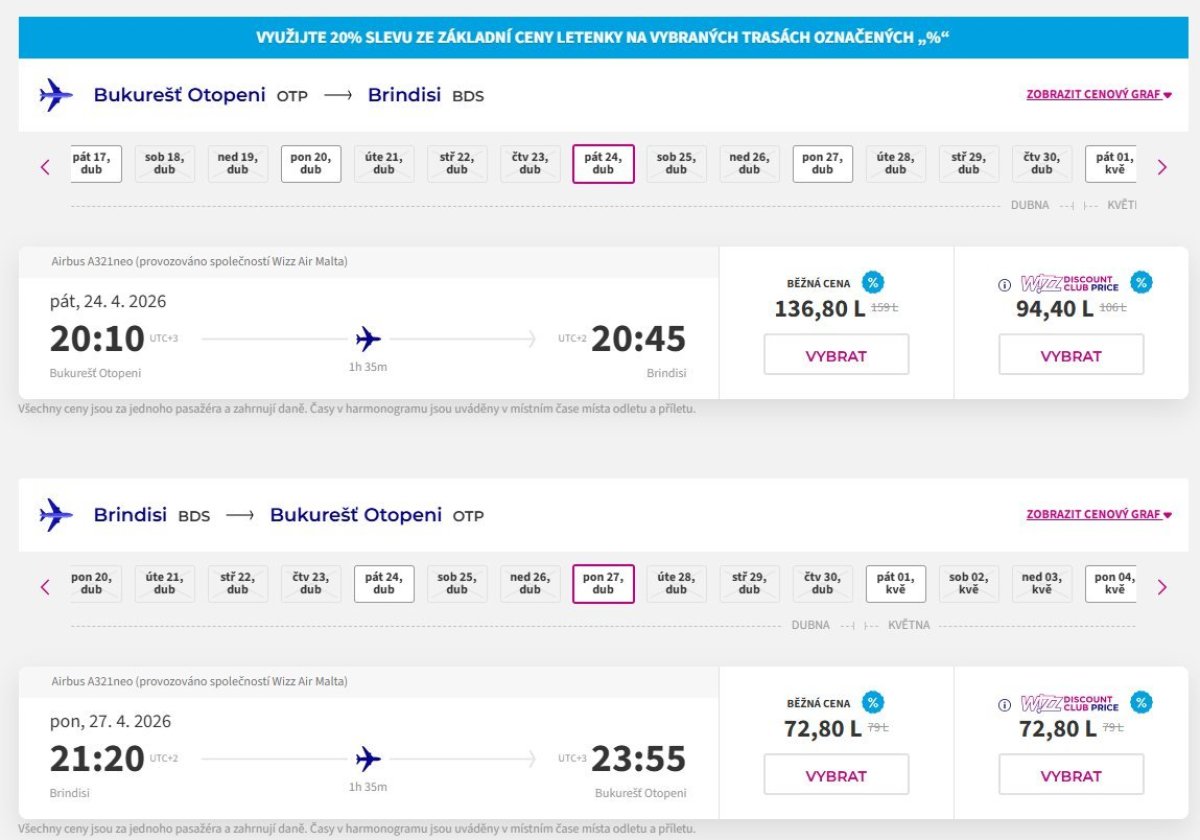Viewport: 1200px width, 840px height.
Task: Choose return Vybrat under Běžná cena 72,80 L
Action: [x=836, y=775]
